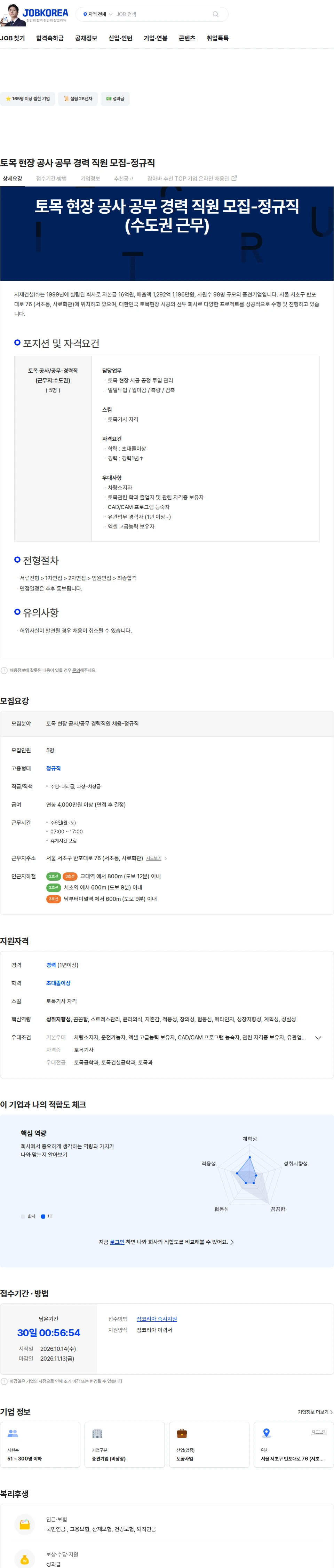Click the blue 나 legend swatch
The height and width of the screenshot is (1568, 334).
coord(43,1217)
